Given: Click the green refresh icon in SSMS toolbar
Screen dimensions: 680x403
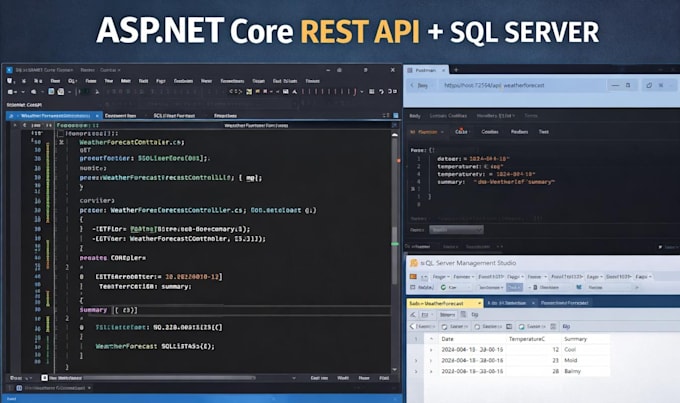Looking at the screenshot, I should pos(443,287).
